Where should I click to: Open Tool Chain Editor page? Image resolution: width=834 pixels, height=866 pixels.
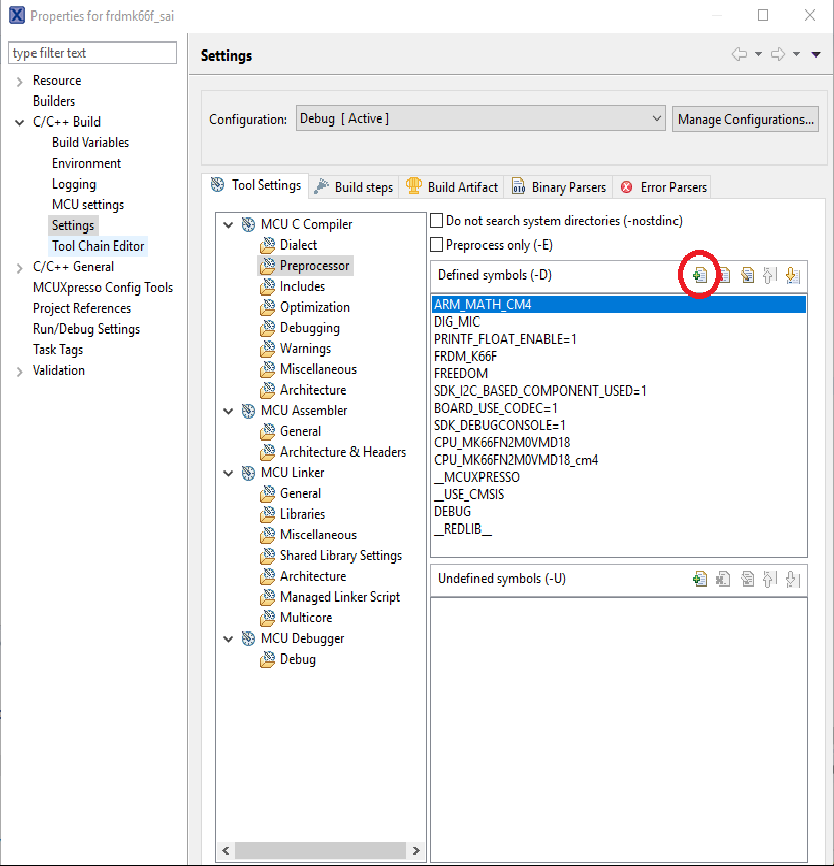98,246
